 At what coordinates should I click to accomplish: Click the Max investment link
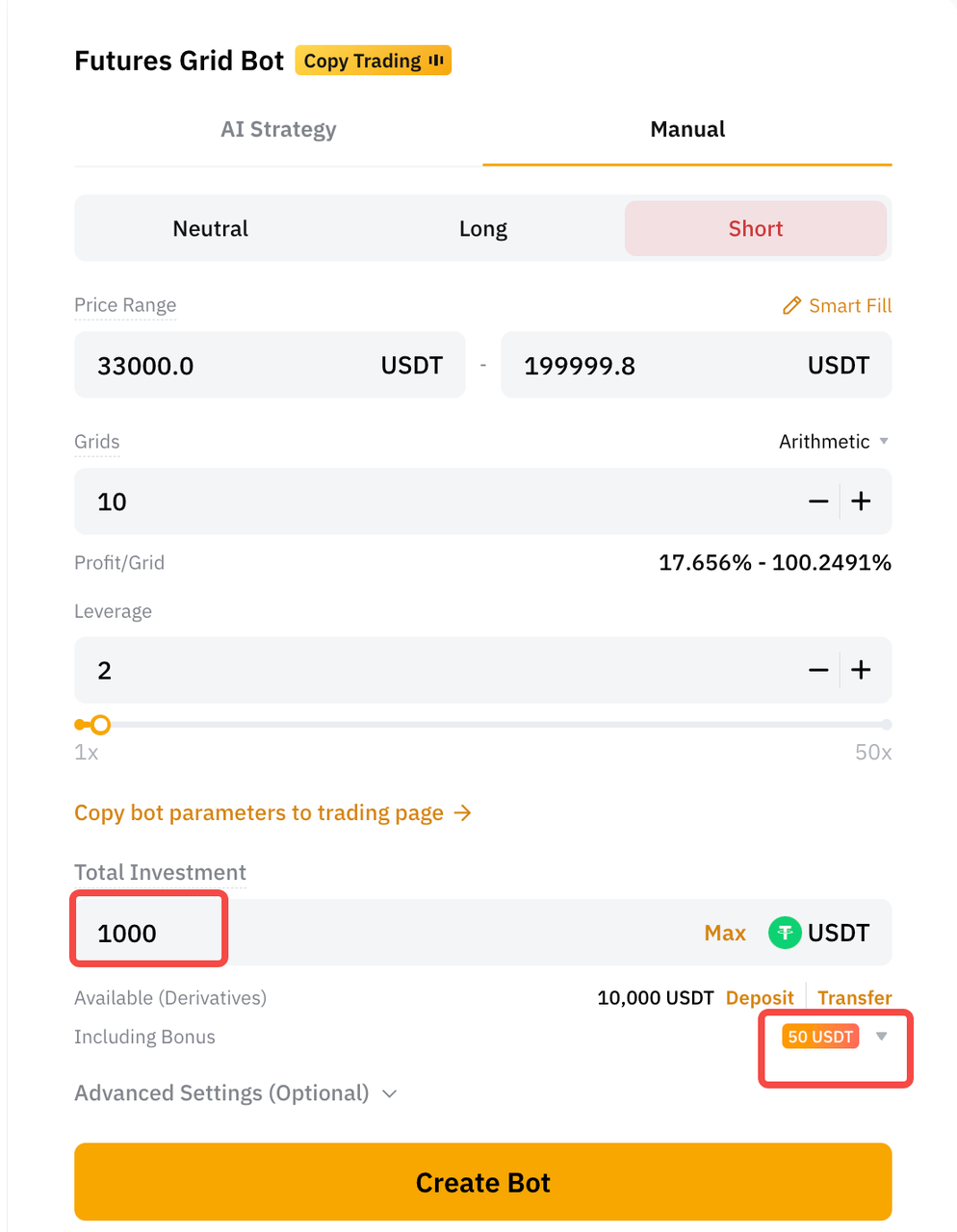(725, 933)
